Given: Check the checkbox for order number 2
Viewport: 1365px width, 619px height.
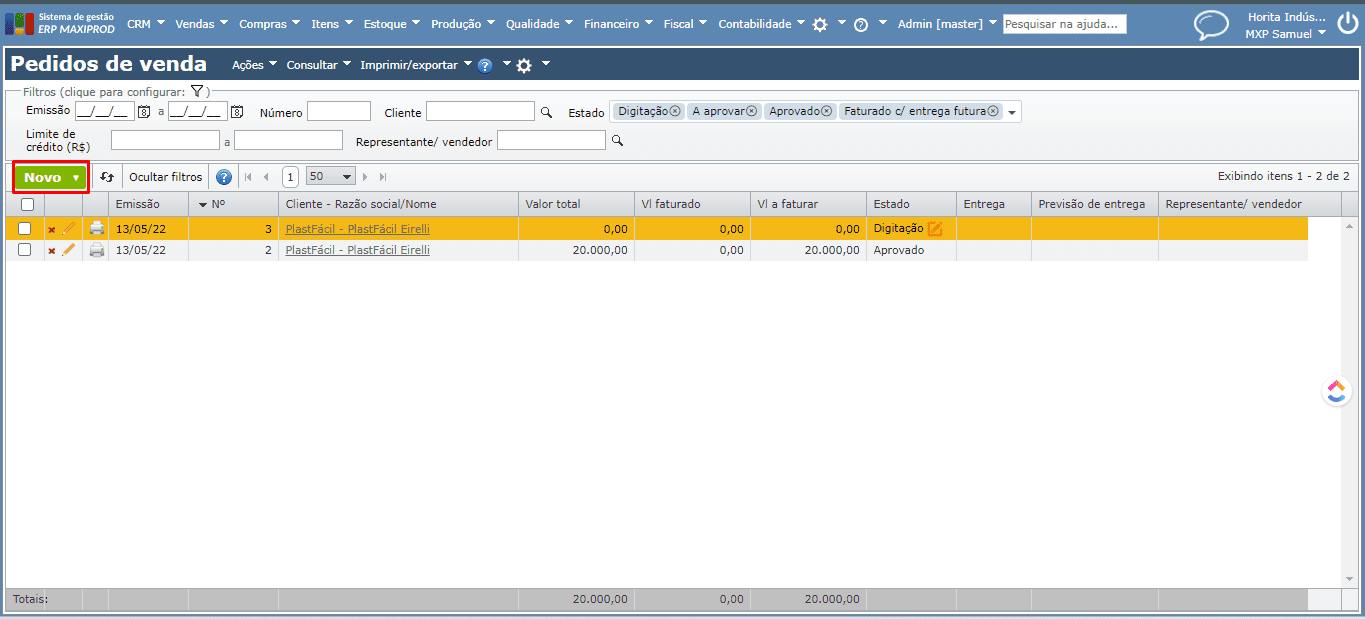Looking at the screenshot, I should pyautogui.click(x=25, y=250).
